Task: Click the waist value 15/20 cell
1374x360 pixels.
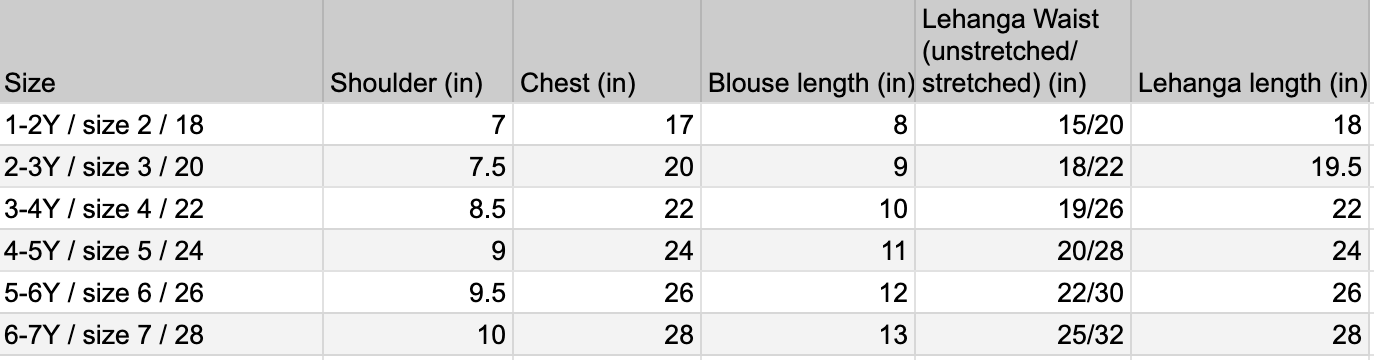Action: point(1023,125)
